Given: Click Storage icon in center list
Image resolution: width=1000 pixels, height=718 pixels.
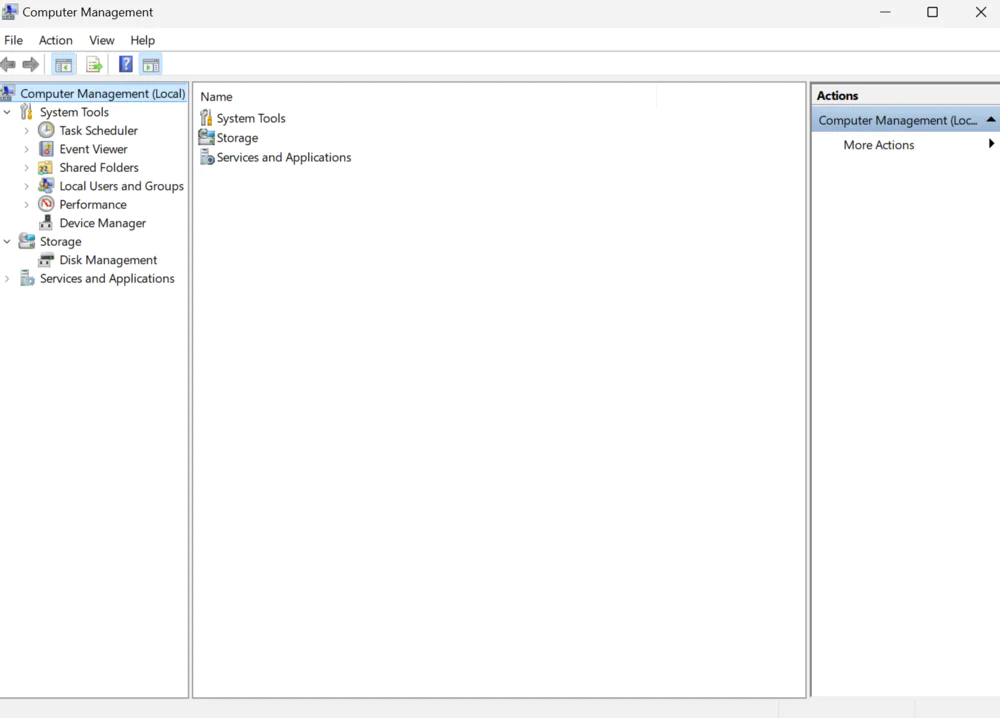Looking at the screenshot, I should [x=206, y=137].
